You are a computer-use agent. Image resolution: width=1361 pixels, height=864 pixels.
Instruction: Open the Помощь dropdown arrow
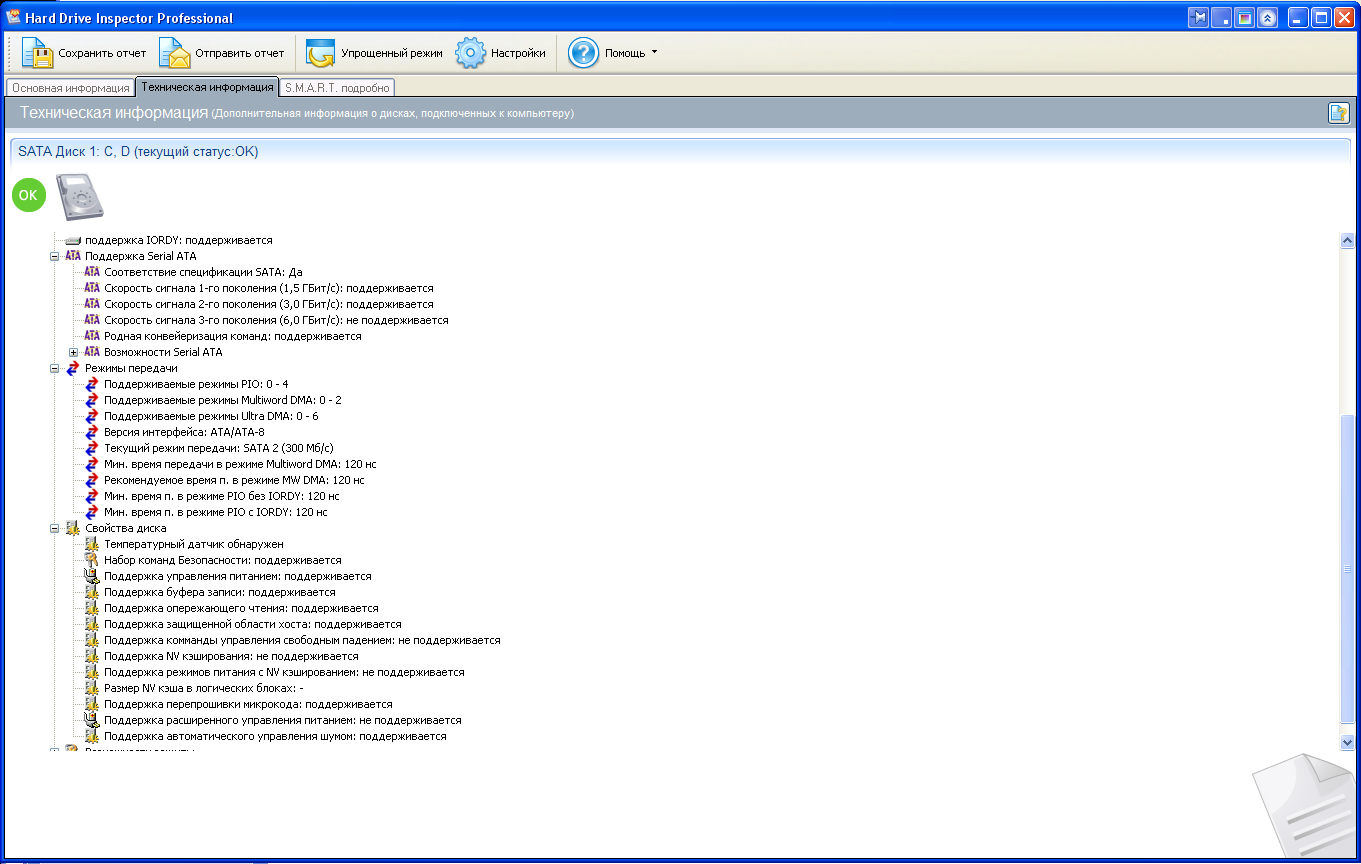pos(654,52)
